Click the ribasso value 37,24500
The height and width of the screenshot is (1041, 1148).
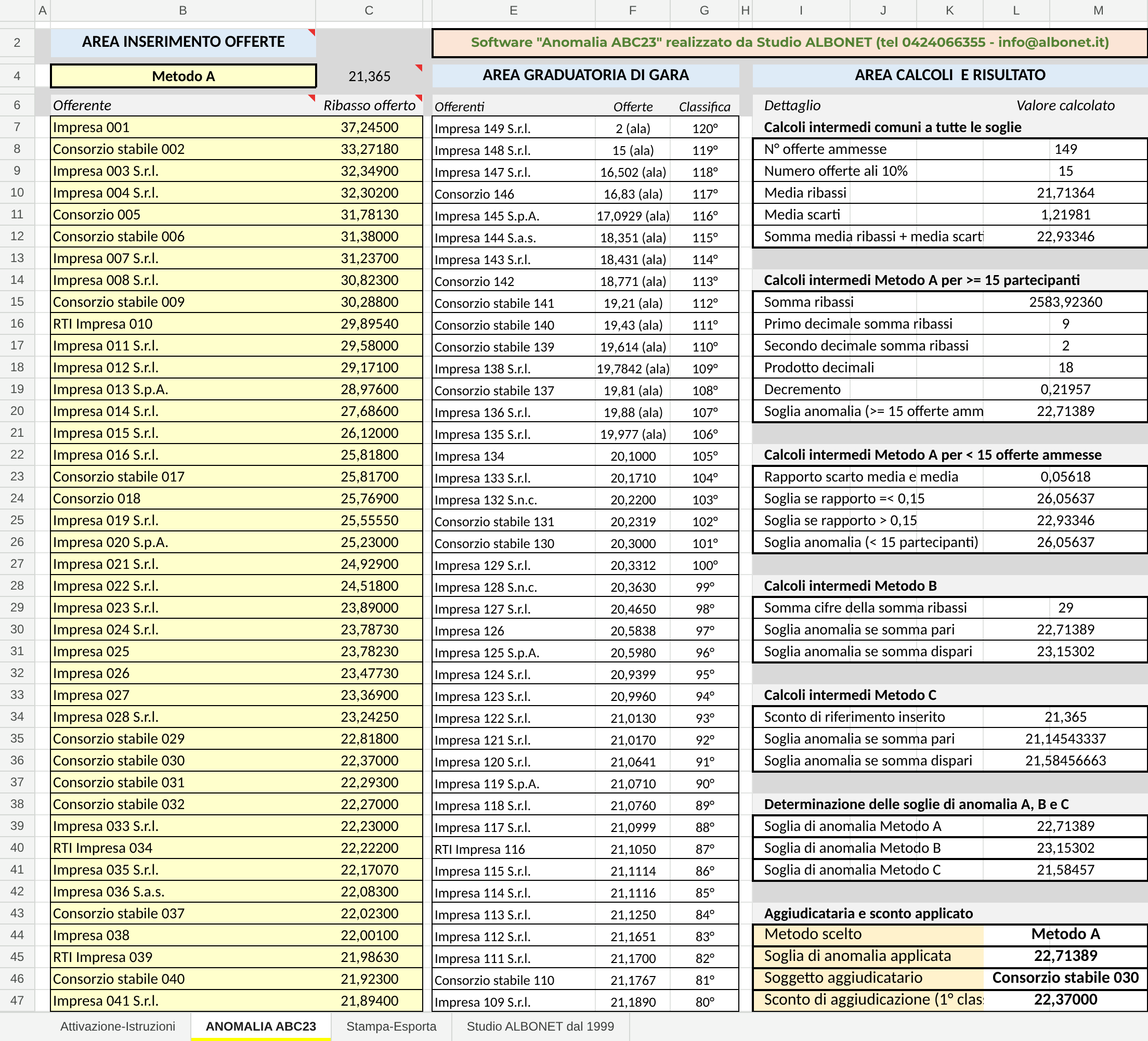(370, 127)
